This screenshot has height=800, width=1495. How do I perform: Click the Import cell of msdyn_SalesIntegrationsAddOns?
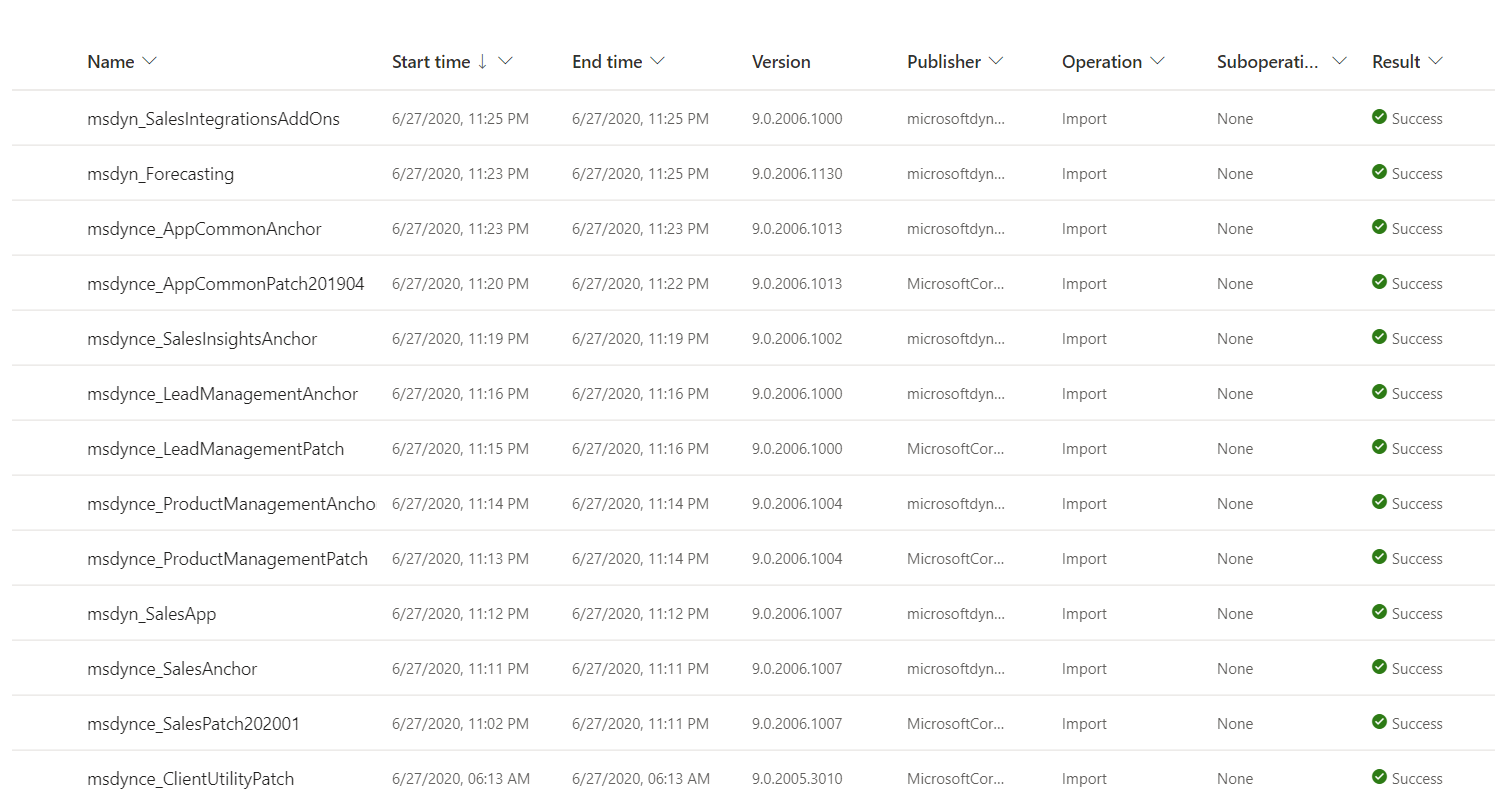coord(1084,119)
